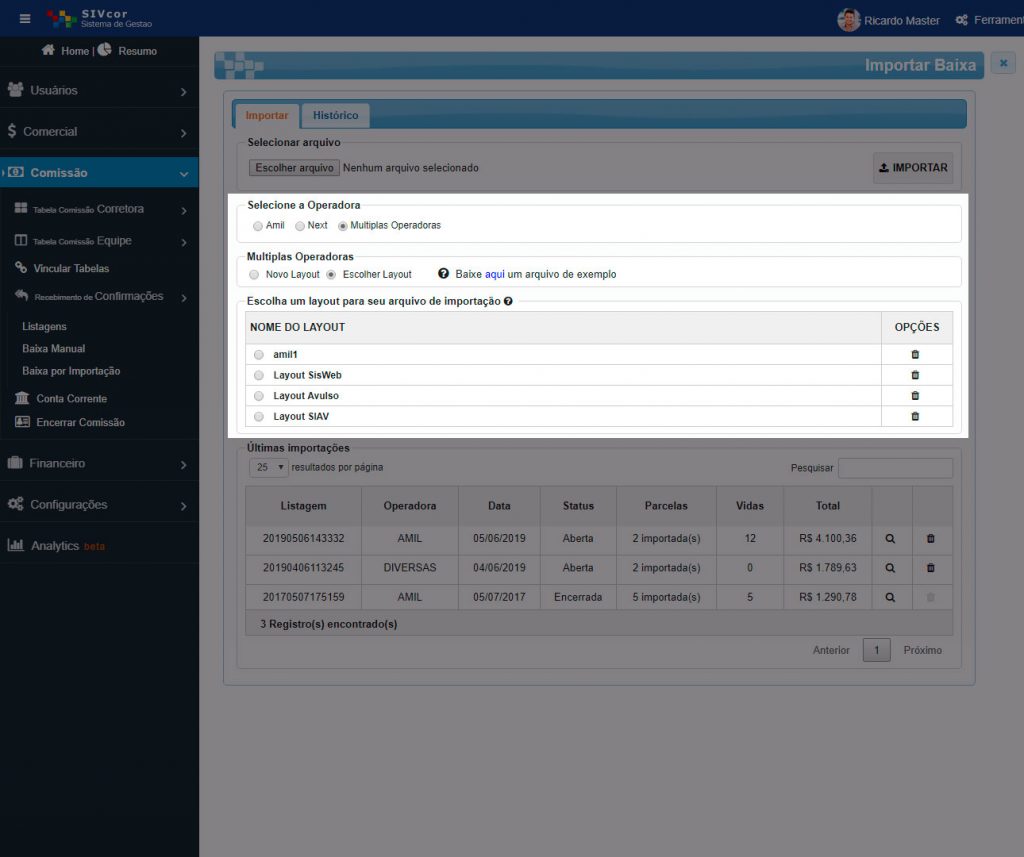
Task: Select the Layout SIAV radio
Action: (259, 417)
